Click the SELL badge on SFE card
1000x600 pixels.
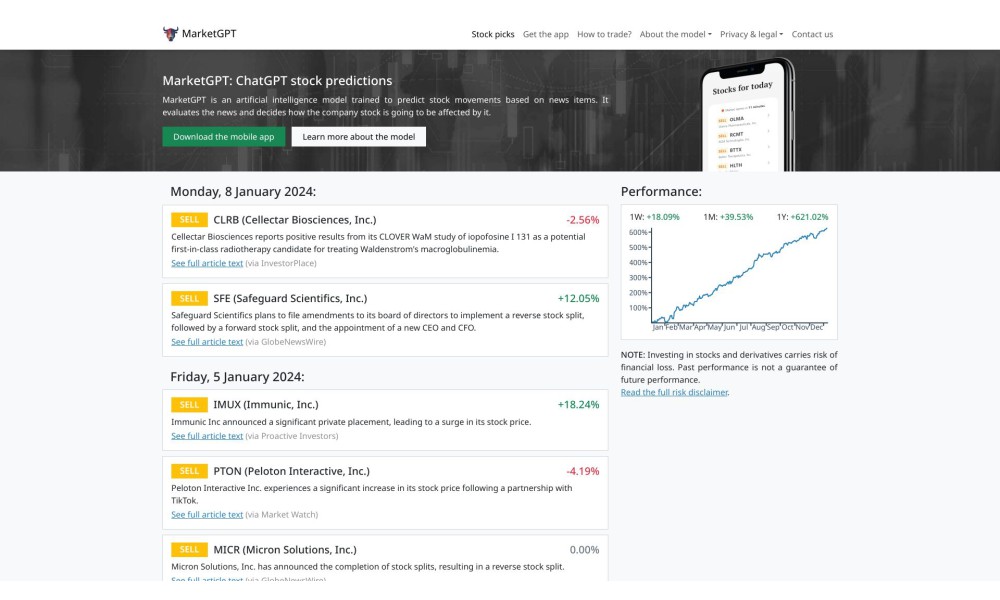189,298
